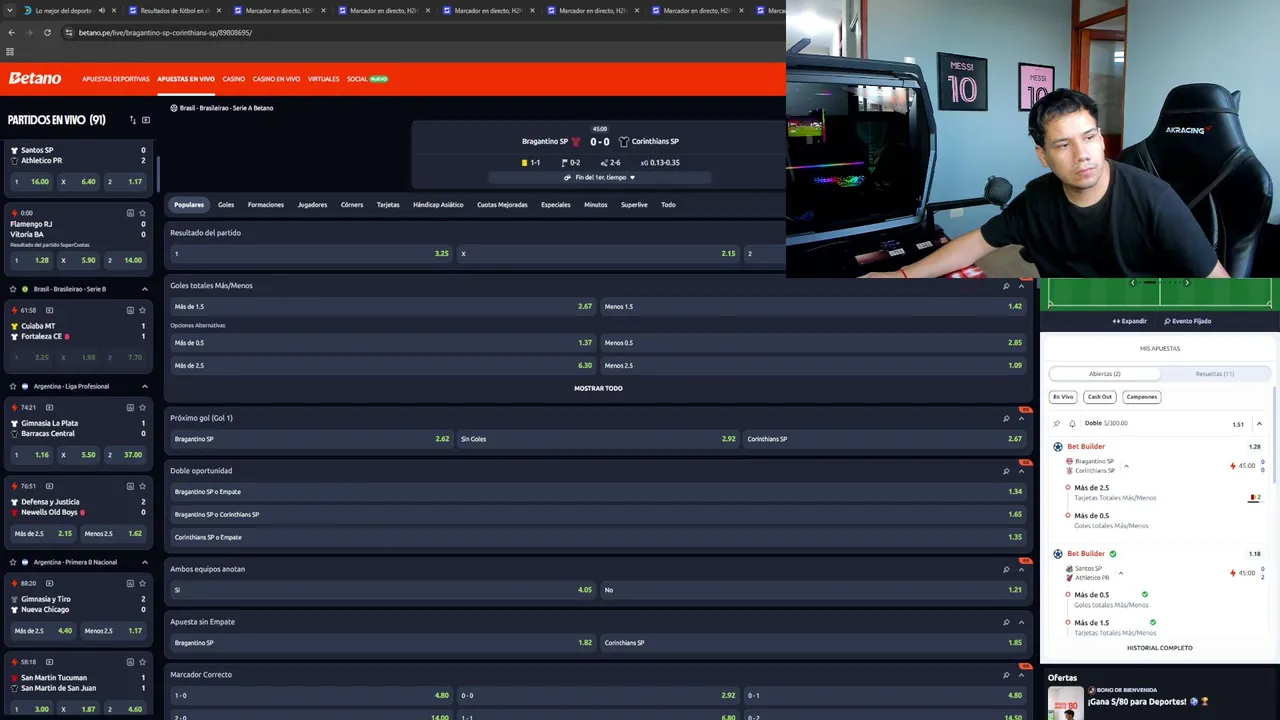Open the Apuestas Deportivas menu
Screen dimensions: 1280x720
coord(116,79)
